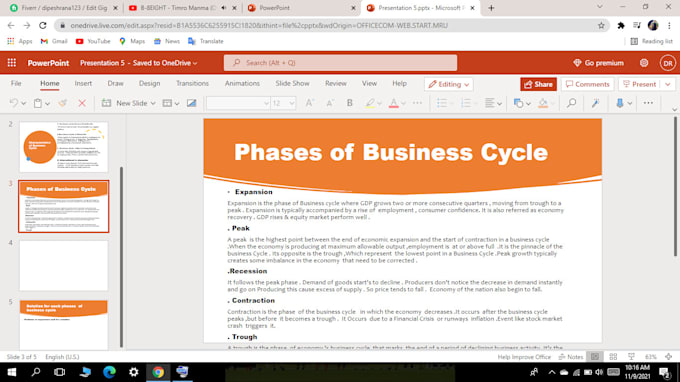Image resolution: width=680 pixels, height=382 pixels.
Task: Start Slide Show from the status bar icon
Action: 631,357
